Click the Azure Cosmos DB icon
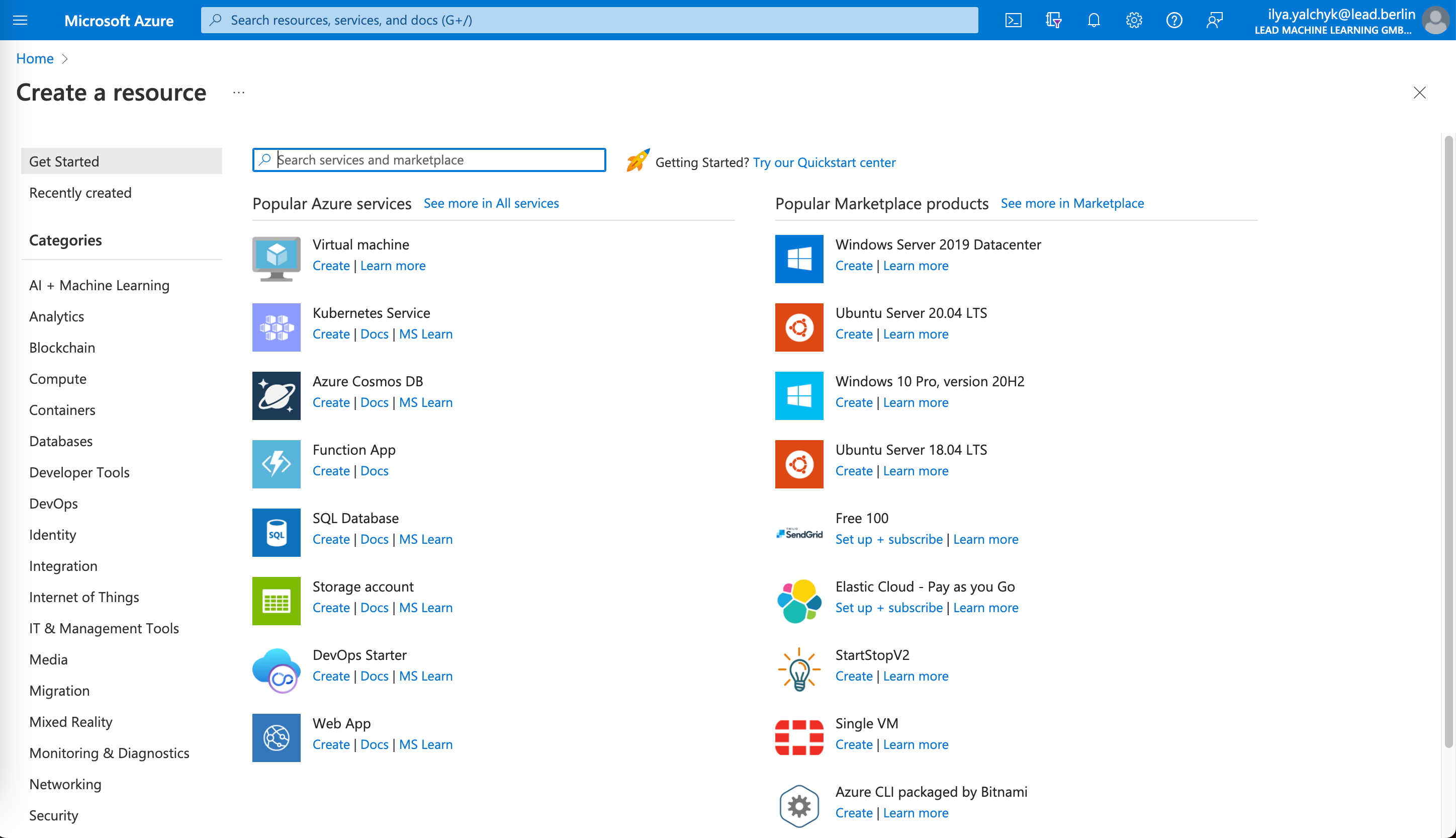Image resolution: width=1456 pixels, height=838 pixels. tap(276, 395)
